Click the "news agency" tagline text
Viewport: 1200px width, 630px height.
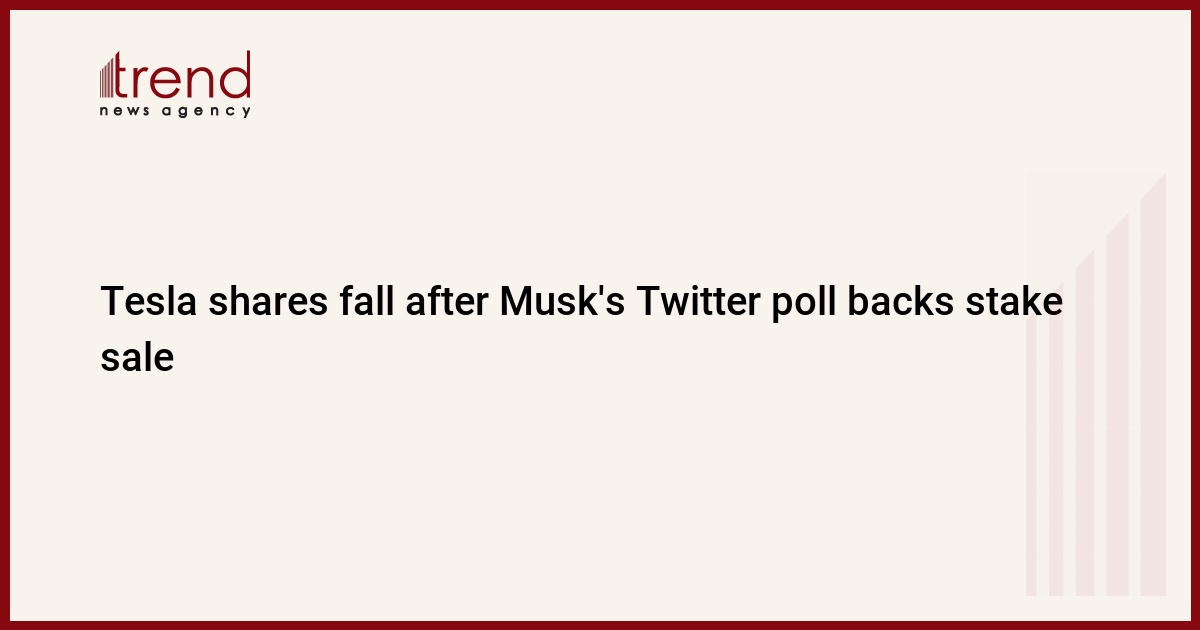click(x=175, y=111)
